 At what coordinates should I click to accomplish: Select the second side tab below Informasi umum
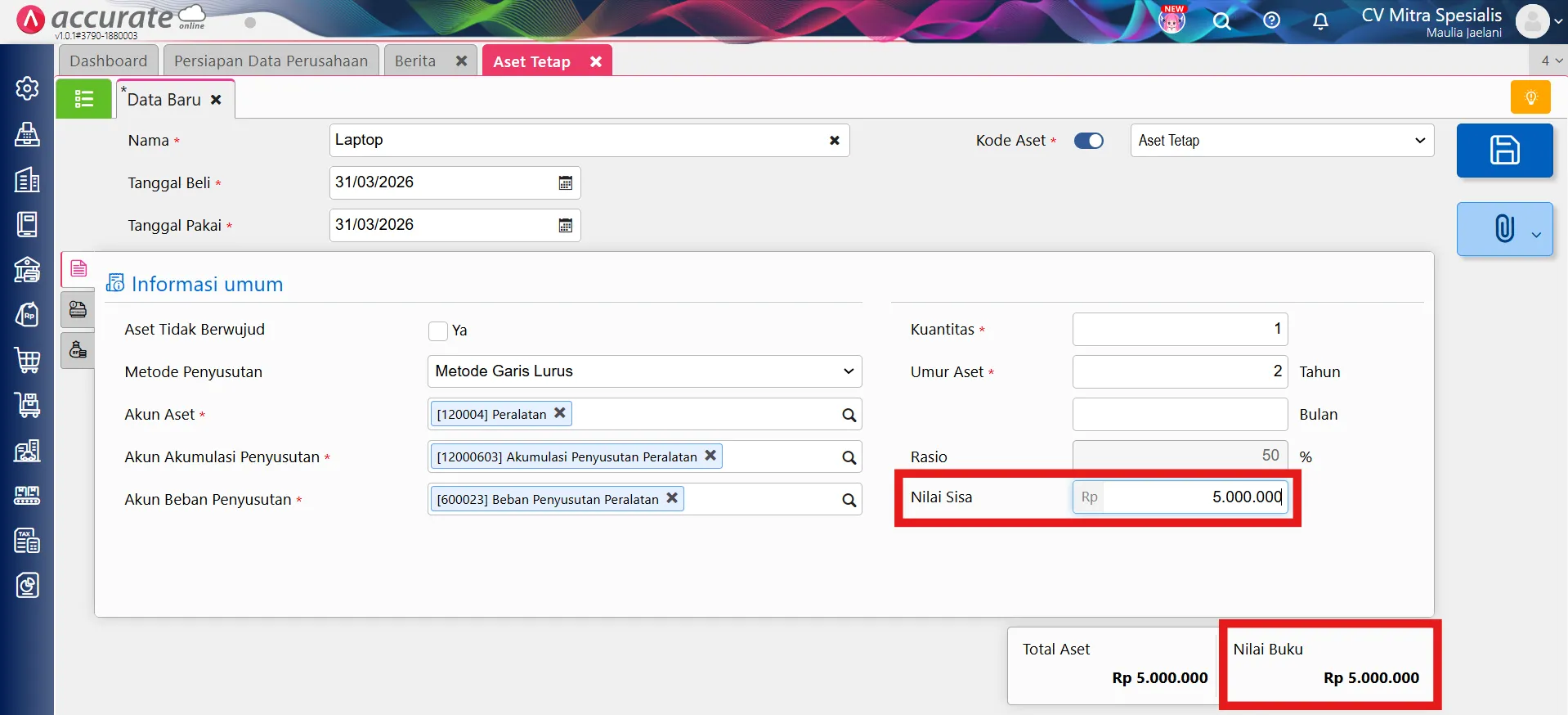pos(78,309)
